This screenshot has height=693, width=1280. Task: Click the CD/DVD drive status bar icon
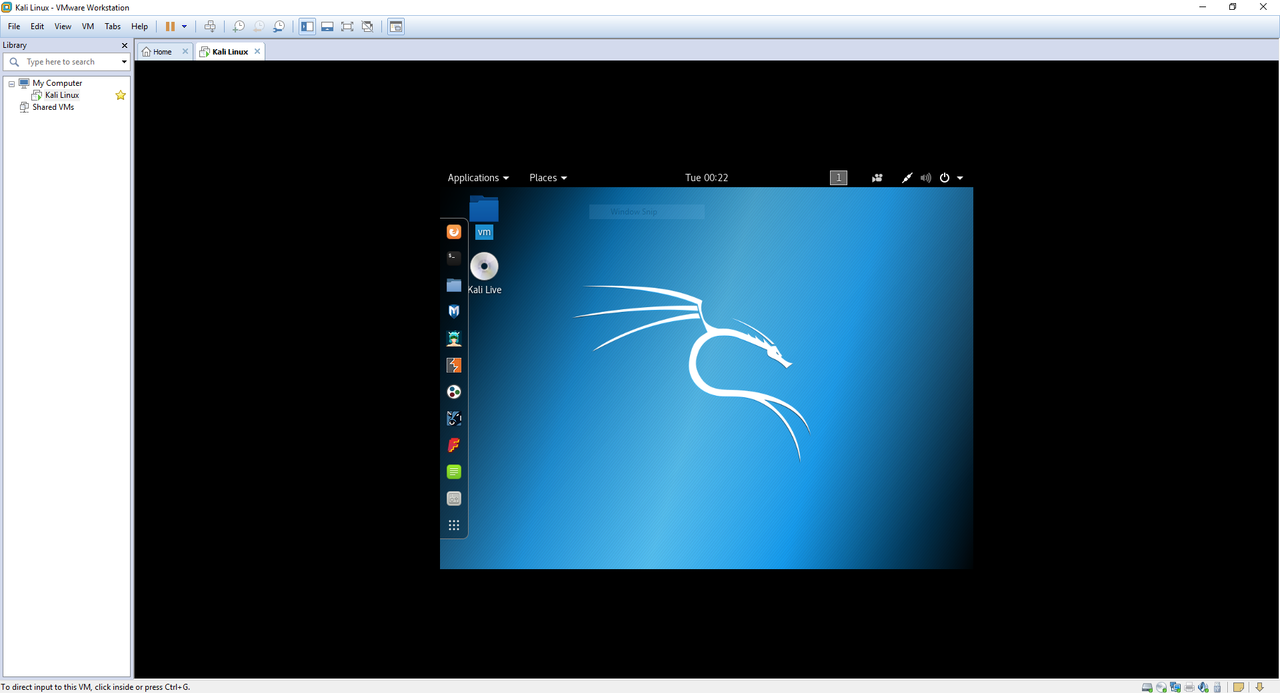[x=1161, y=687]
